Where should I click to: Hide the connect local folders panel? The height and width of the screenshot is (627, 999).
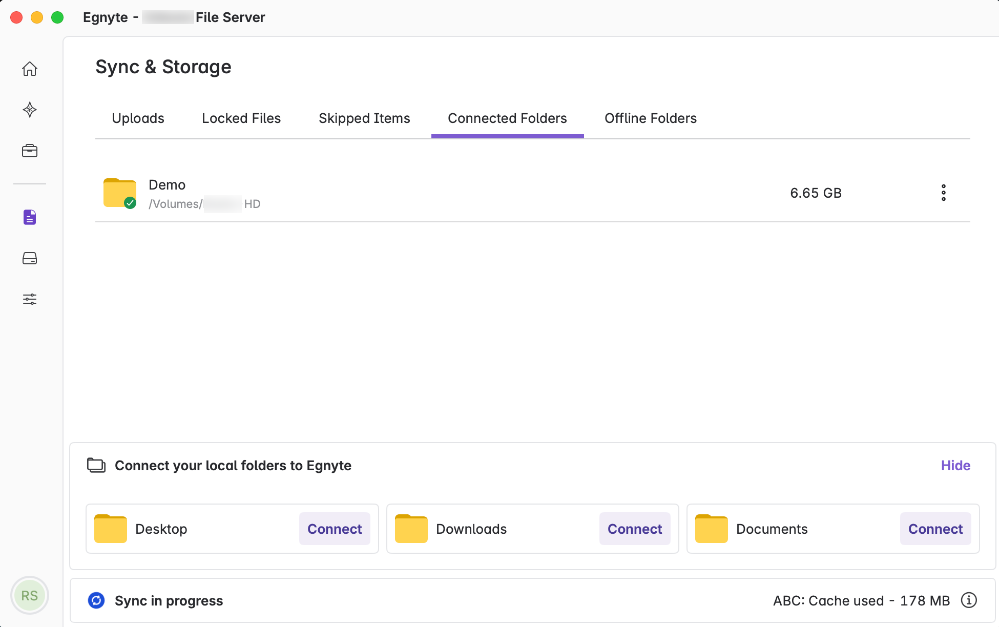(956, 465)
